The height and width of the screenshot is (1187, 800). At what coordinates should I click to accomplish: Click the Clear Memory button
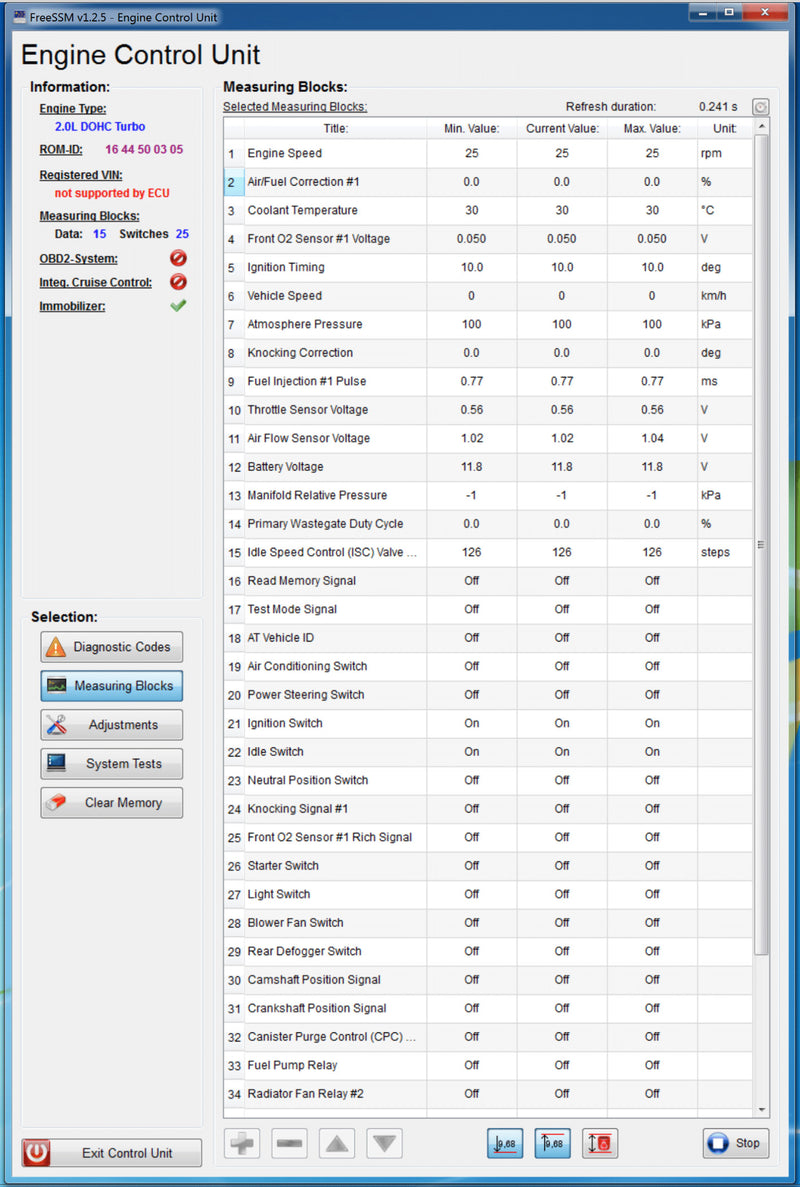111,802
